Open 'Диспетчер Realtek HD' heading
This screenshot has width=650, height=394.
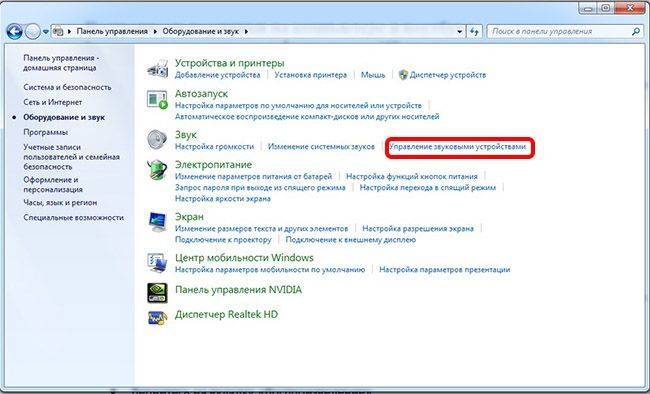coord(226,315)
